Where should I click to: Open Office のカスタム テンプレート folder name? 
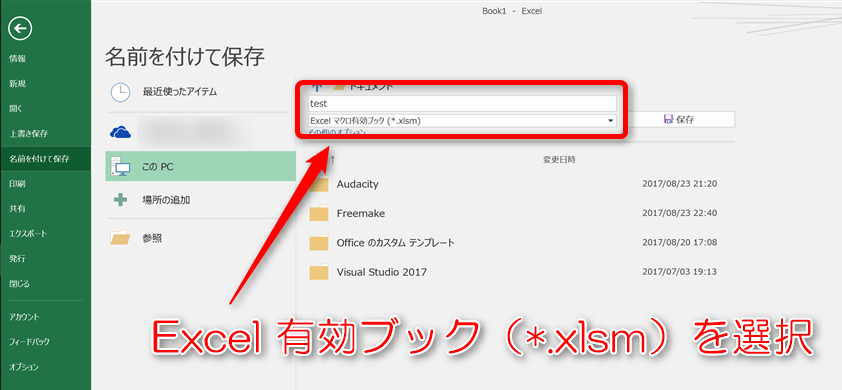[396, 243]
